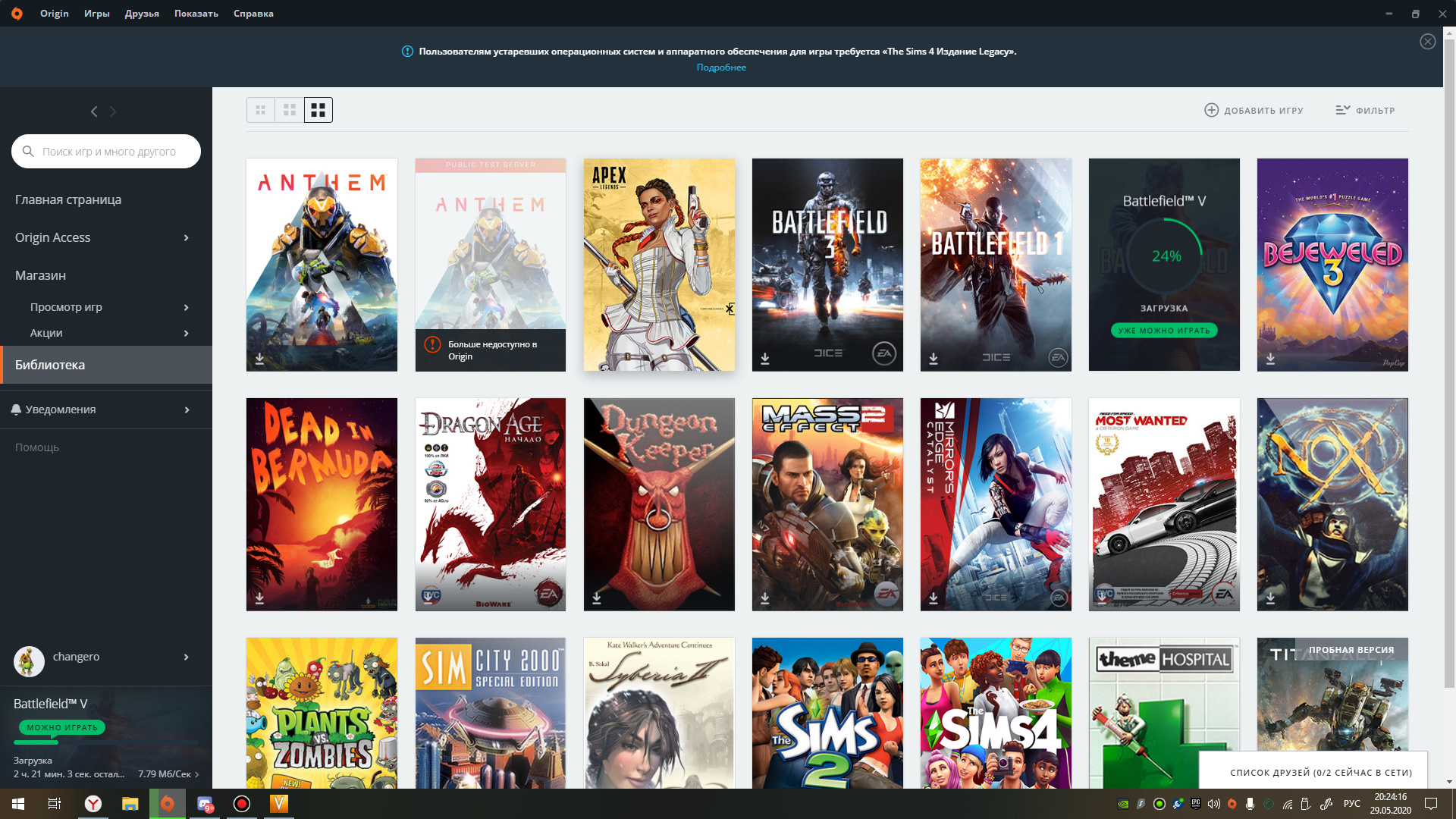
Task: Select Библиотека in sidebar
Action: point(106,365)
